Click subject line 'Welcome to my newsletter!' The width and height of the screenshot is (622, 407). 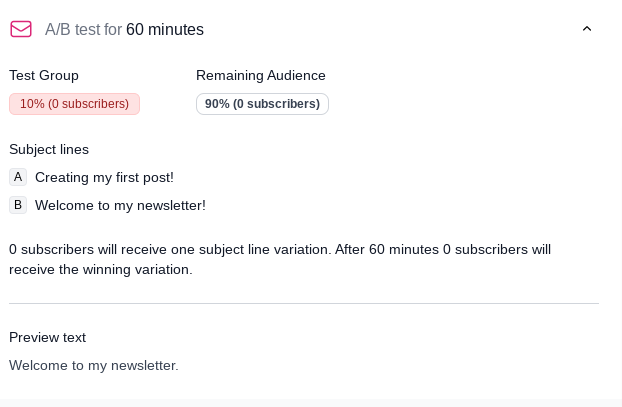pyautogui.click(x=120, y=205)
